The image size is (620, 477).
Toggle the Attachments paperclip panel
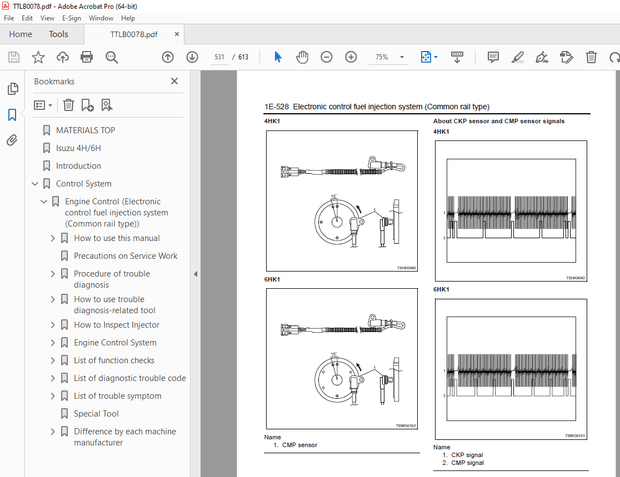pos(13,140)
